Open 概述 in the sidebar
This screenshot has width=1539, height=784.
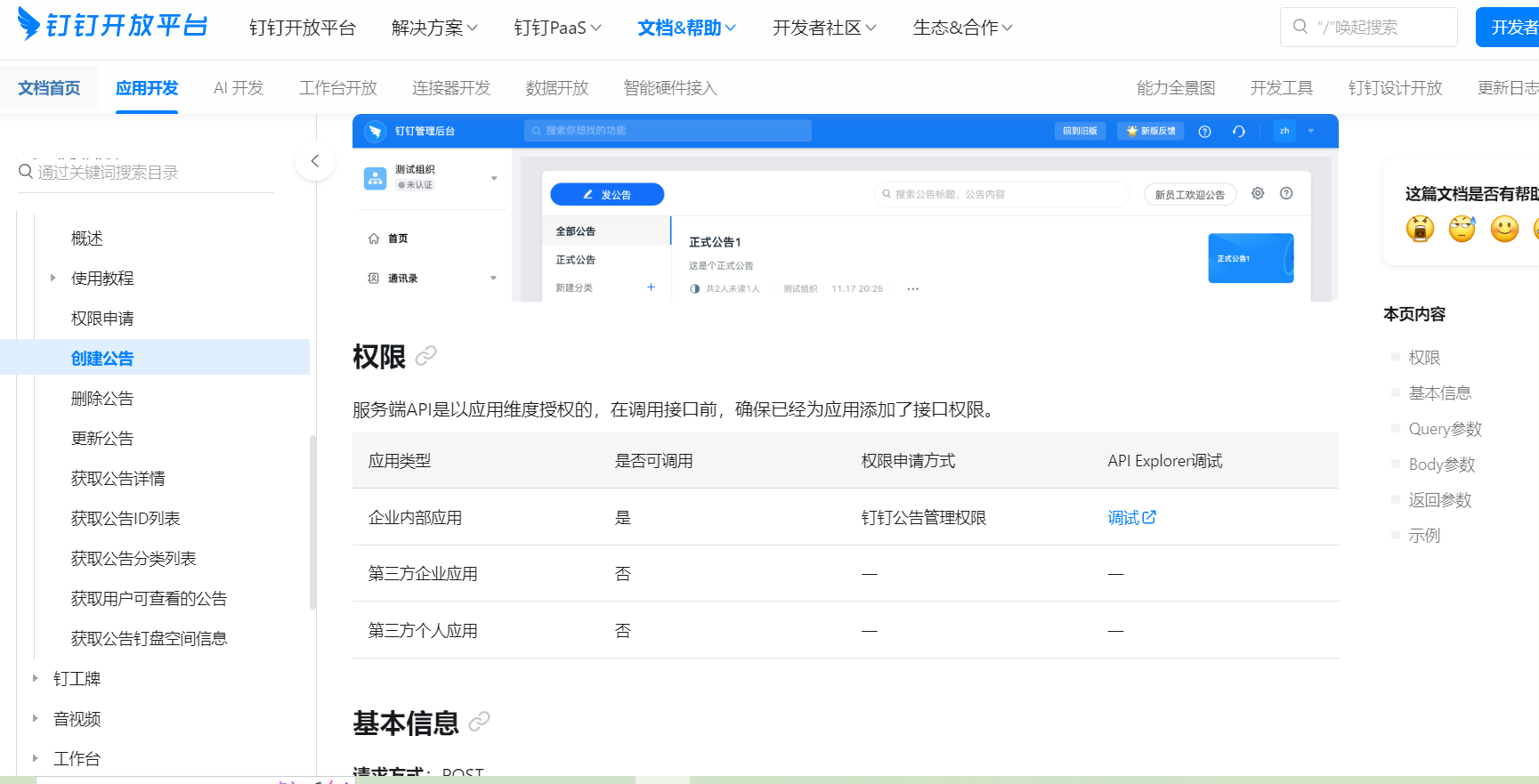point(87,238)
